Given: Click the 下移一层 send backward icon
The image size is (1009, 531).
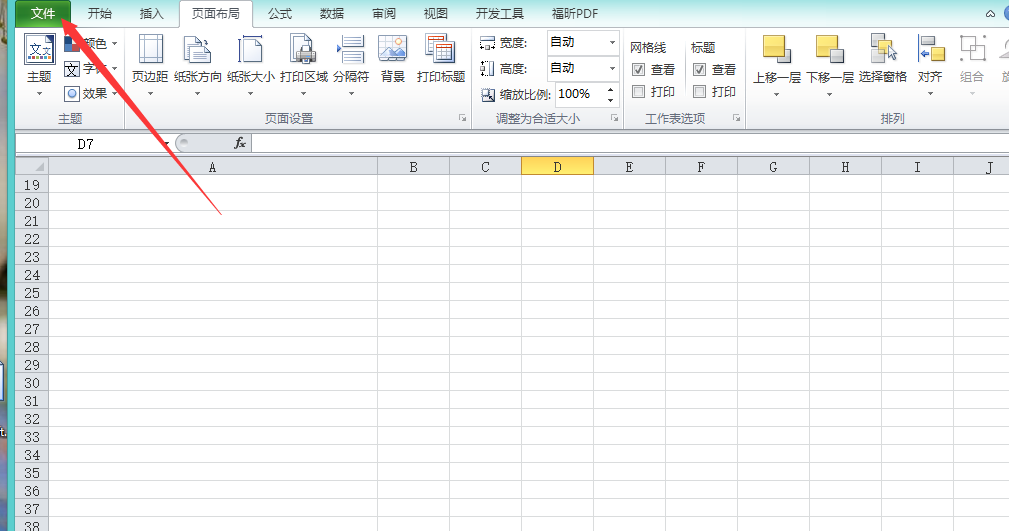Looking at the screenshot, I should click(829, 50).
